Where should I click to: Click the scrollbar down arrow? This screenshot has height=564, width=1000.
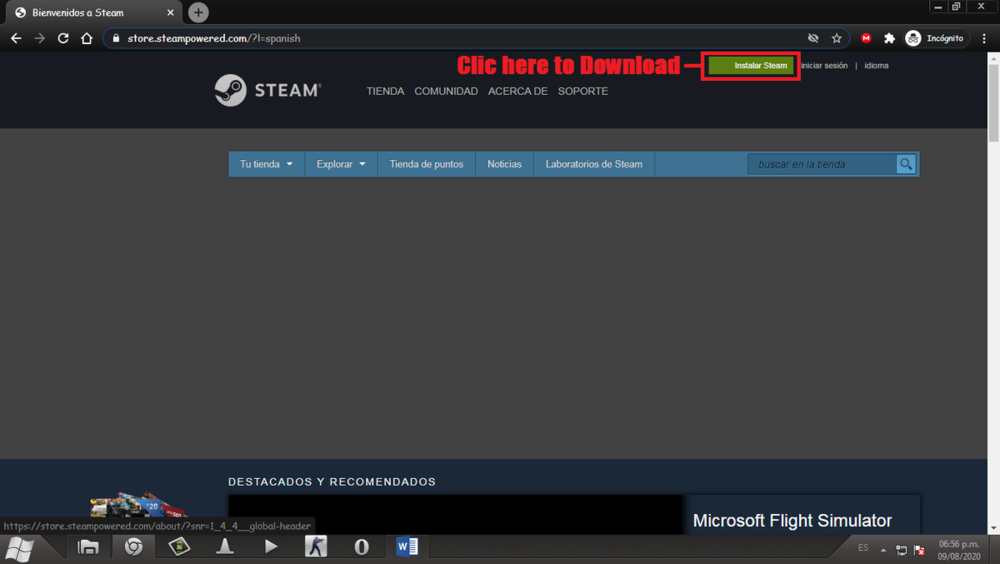pos(993,528)
